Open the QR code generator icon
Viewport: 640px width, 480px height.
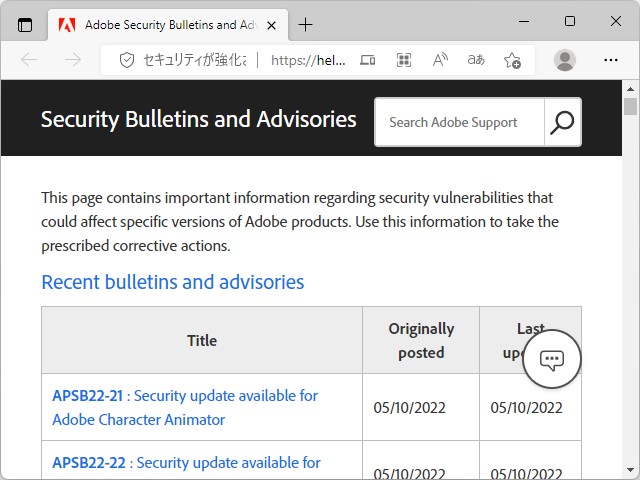404,60
